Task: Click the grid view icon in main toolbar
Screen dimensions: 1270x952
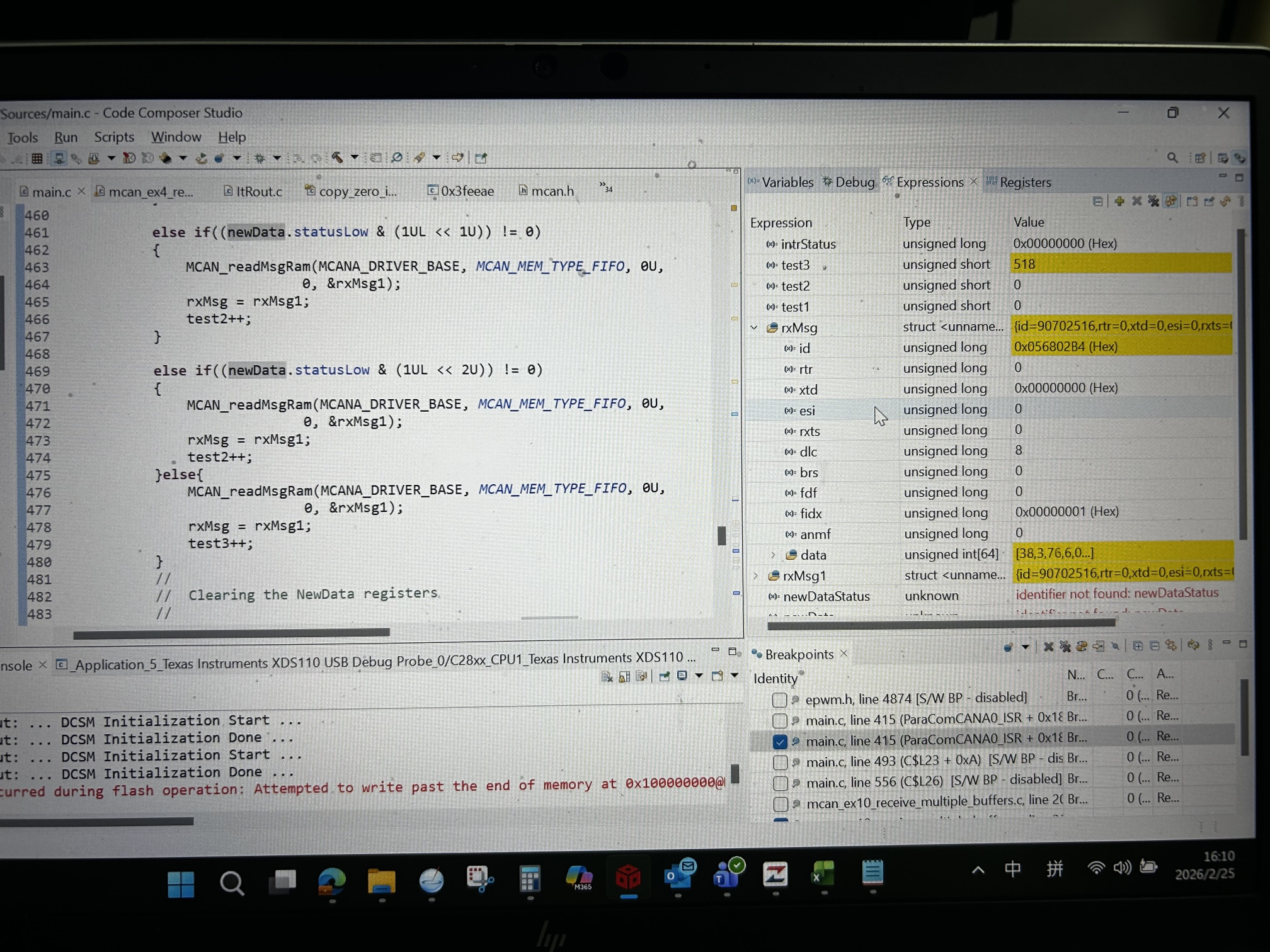Action: point(37,158)
